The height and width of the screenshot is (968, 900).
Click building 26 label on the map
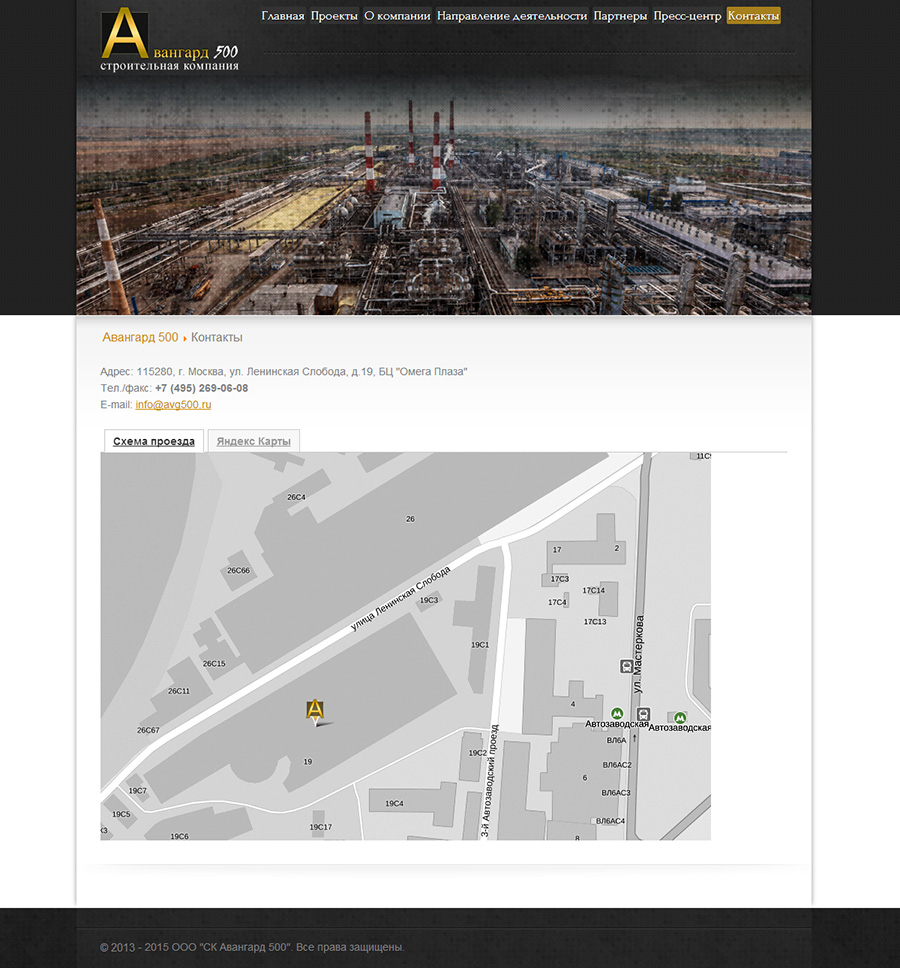coord(410,519)
